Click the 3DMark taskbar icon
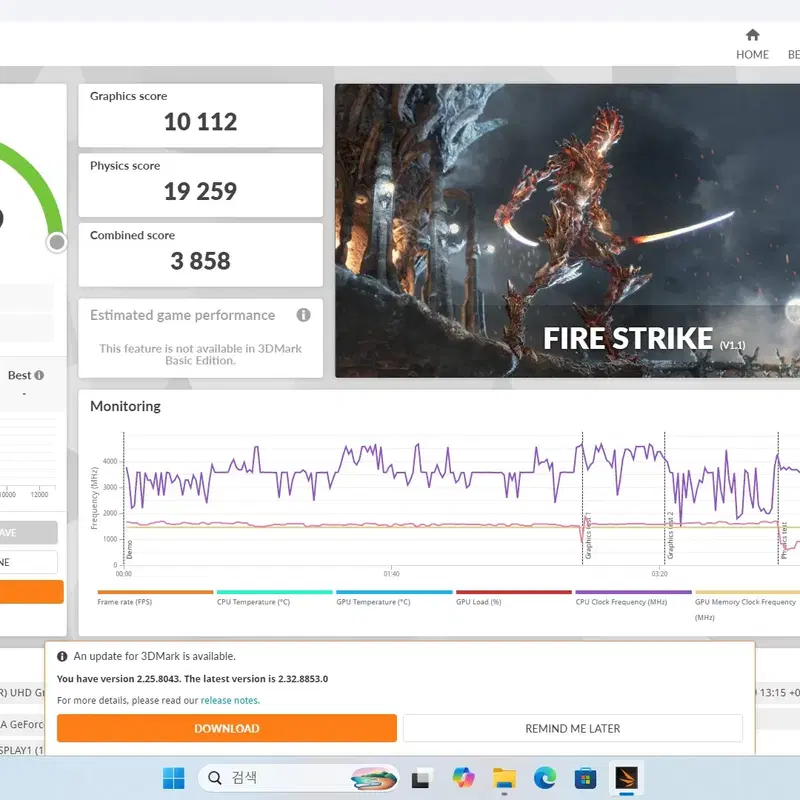800x800 pixels. [x=626, y=778]
